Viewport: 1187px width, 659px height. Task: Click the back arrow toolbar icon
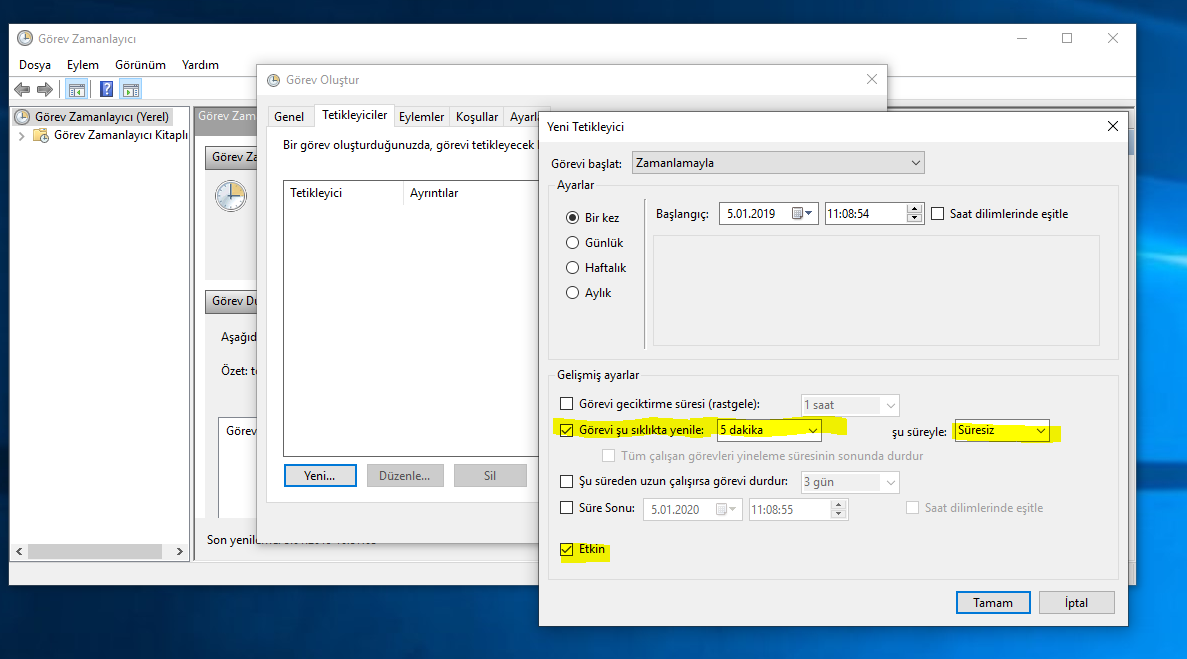22,89
